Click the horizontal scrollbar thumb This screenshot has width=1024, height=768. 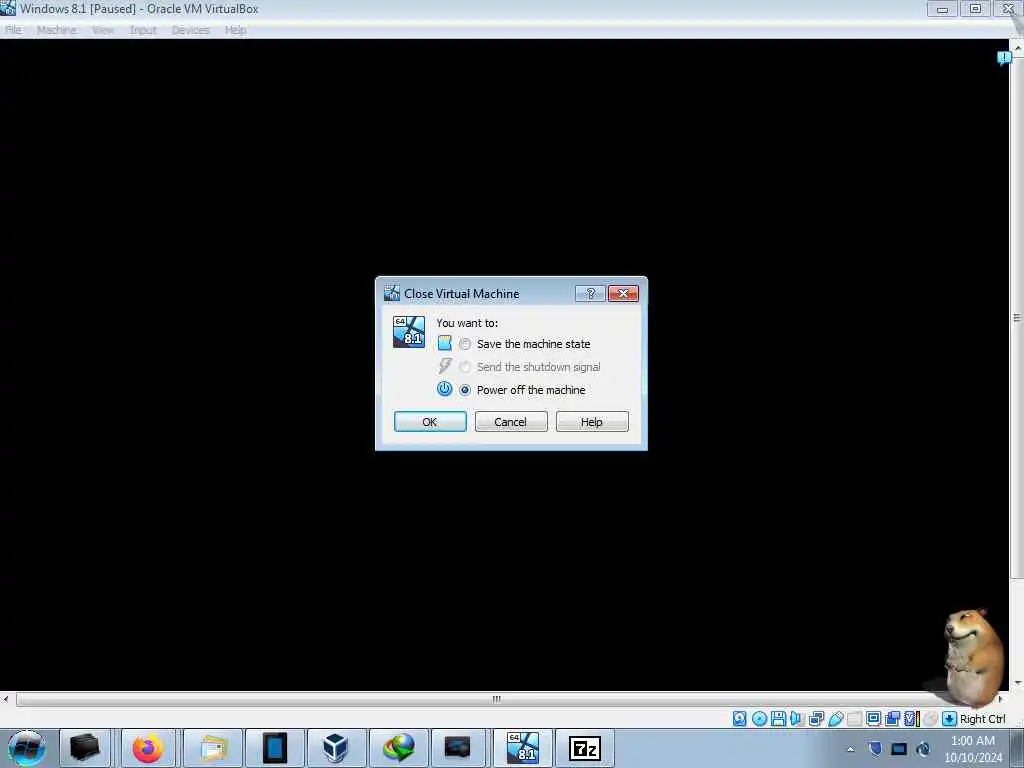(496, 699)
